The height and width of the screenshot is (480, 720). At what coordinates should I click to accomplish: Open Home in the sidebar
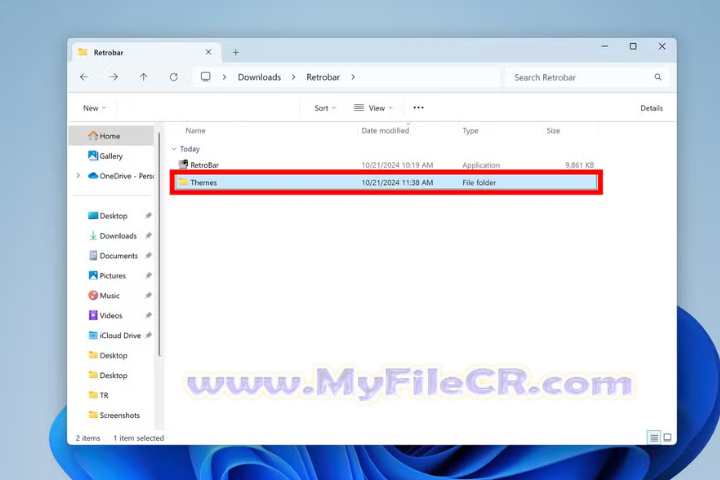coord(111,136)
